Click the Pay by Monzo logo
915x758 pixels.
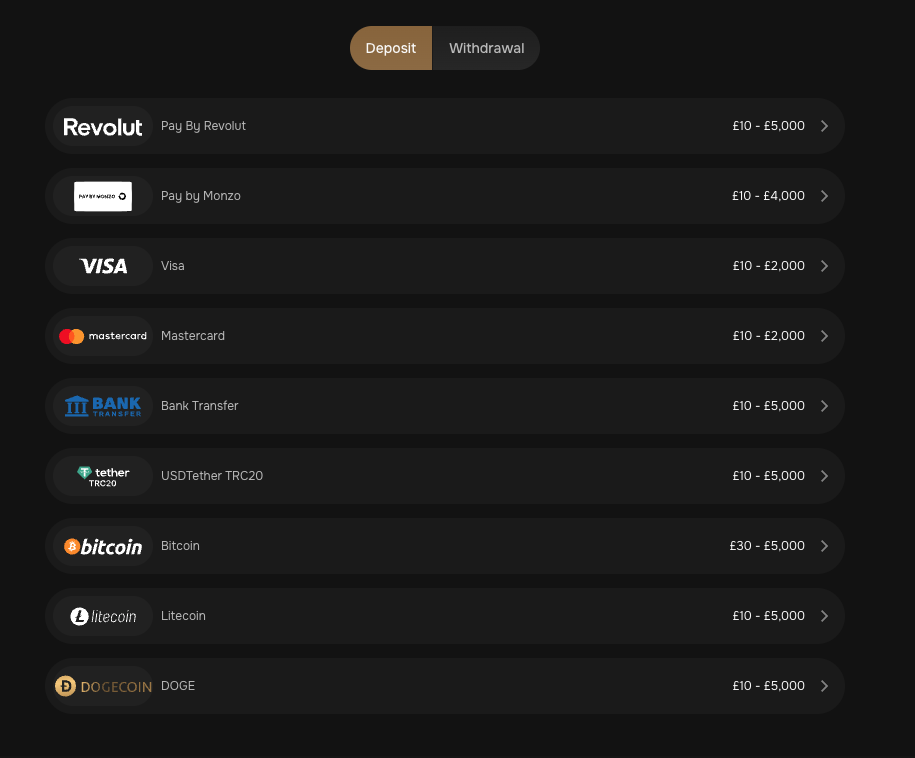(103, 196)
